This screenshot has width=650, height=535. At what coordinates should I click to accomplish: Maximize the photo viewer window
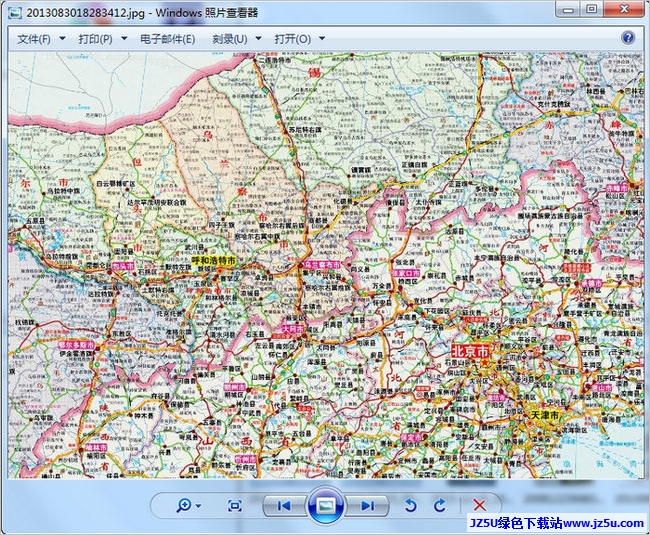pos(591,9)
